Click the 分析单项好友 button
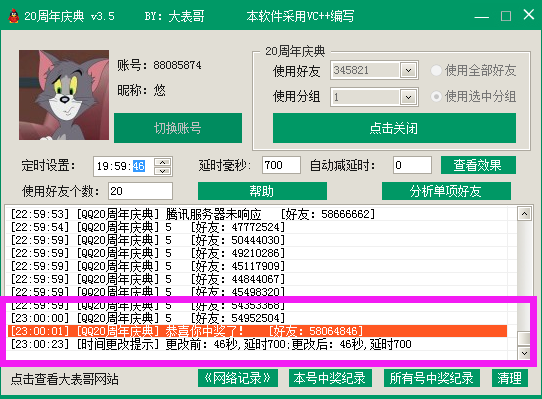The width and height of the screenshot is (542, 399). [x=446, y=191]
